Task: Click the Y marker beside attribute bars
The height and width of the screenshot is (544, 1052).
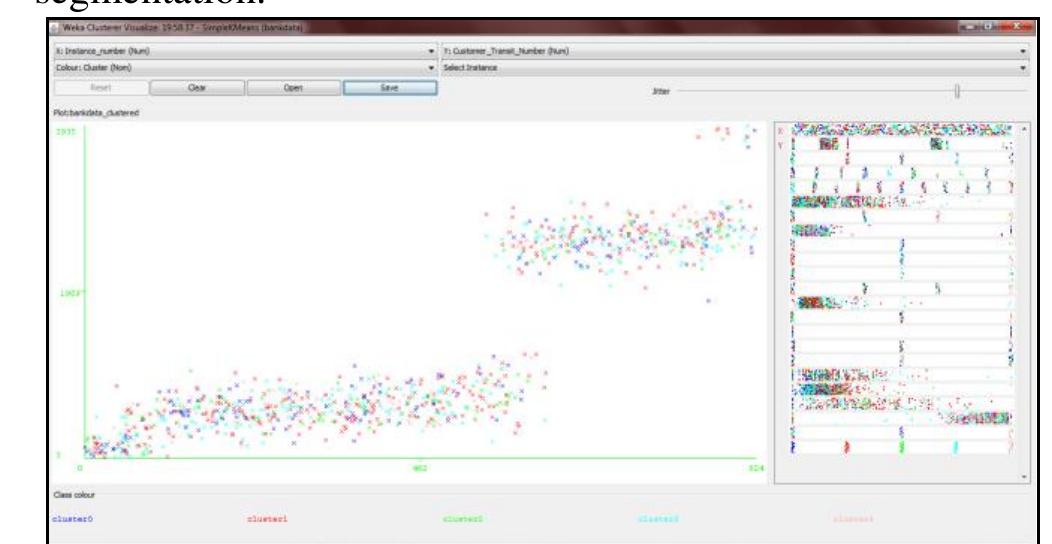Action: coord(780,145)
